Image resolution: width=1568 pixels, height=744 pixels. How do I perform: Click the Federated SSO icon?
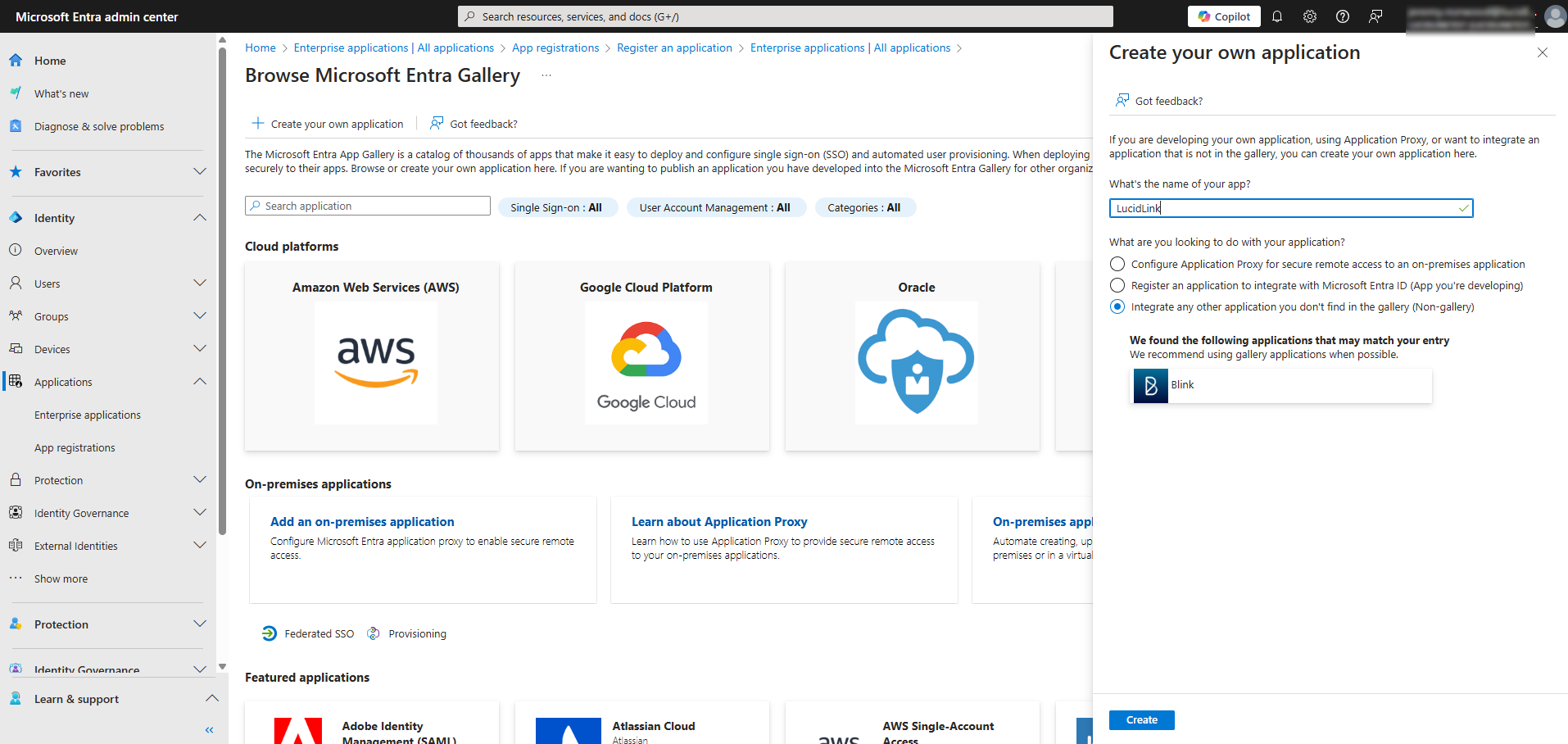270,633
